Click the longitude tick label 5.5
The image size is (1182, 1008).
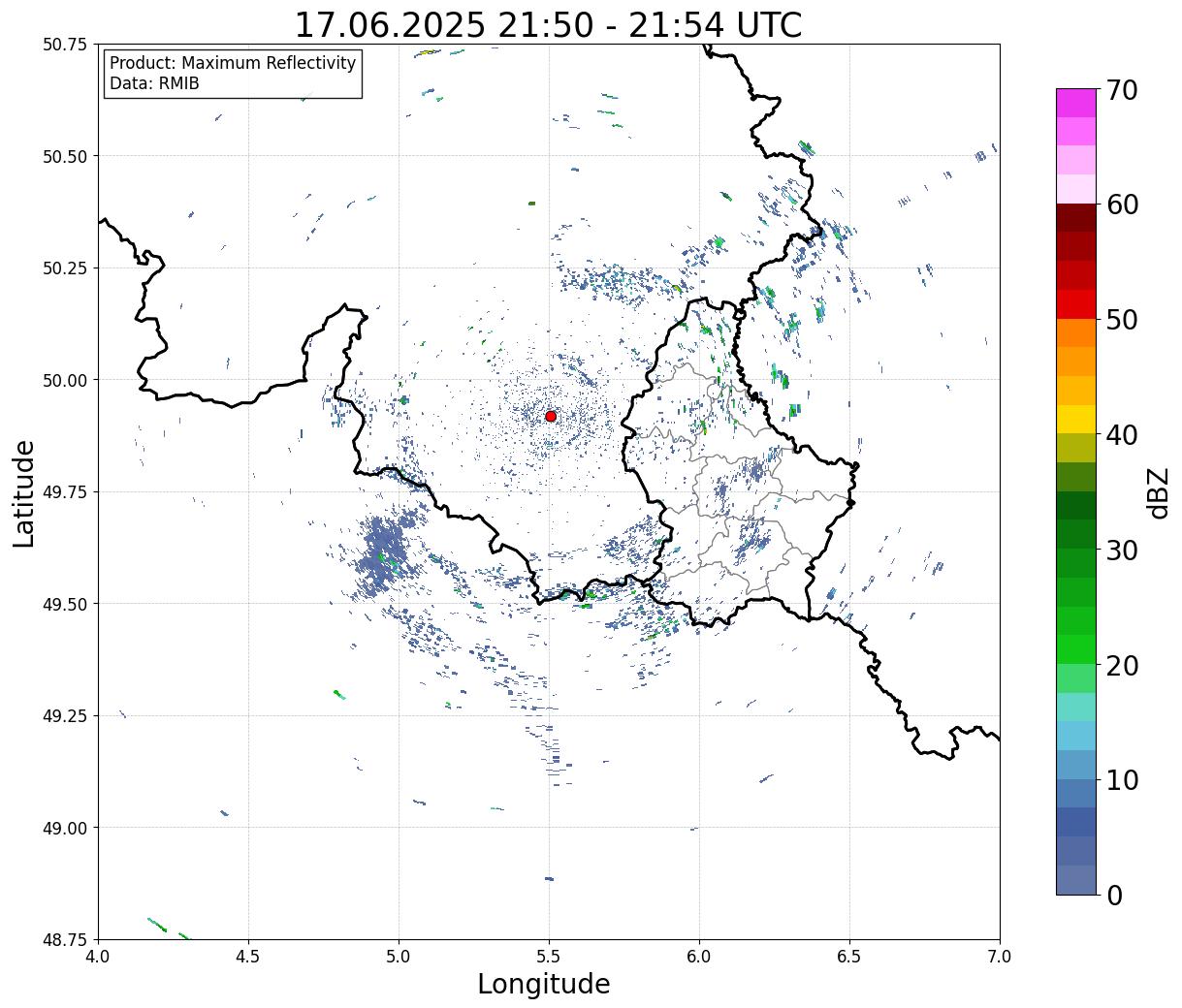coord(549,957)
